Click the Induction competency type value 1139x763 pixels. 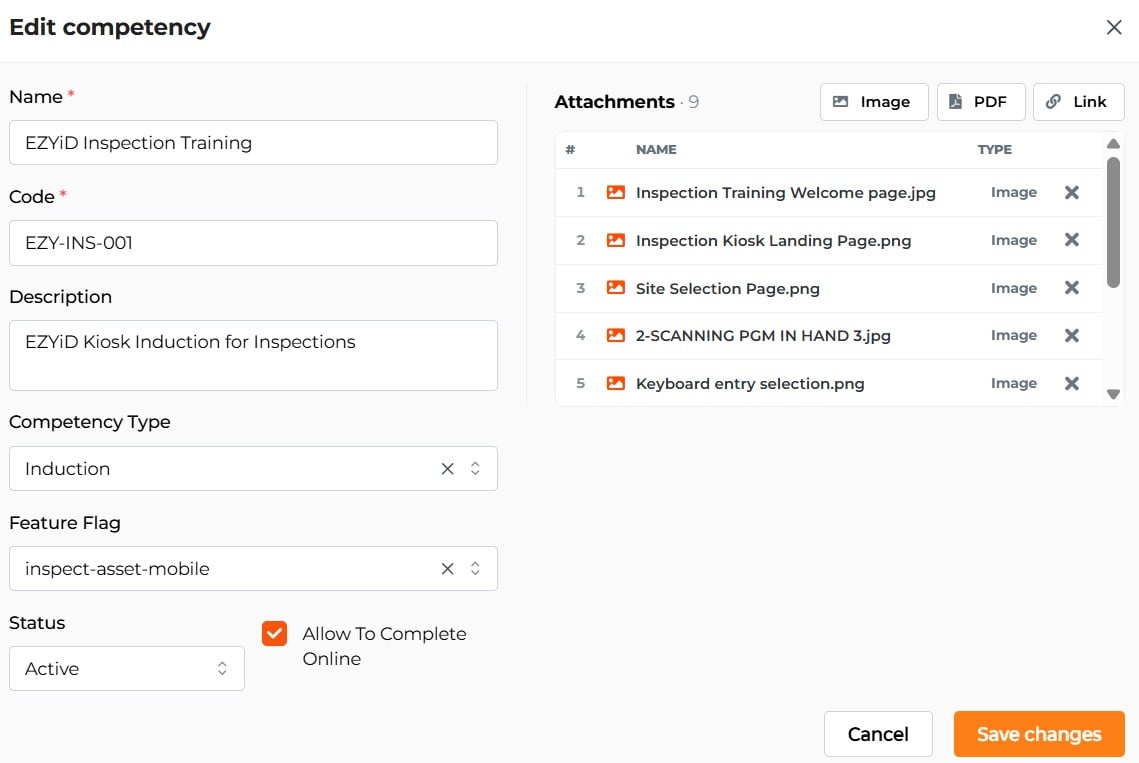(68, 469)
